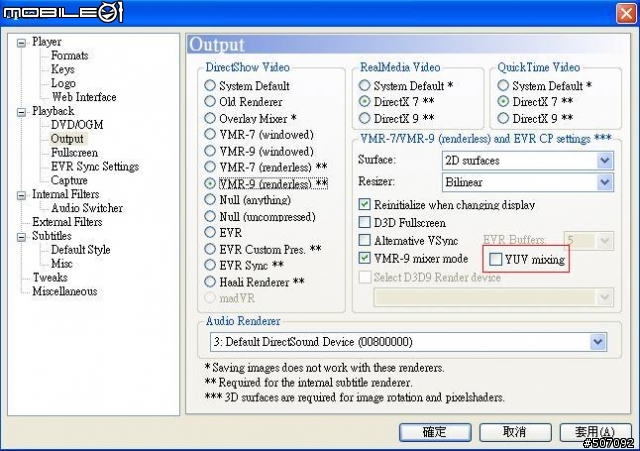
Task: Cancel changes with the 取消 button
Action: pos(515,432)
